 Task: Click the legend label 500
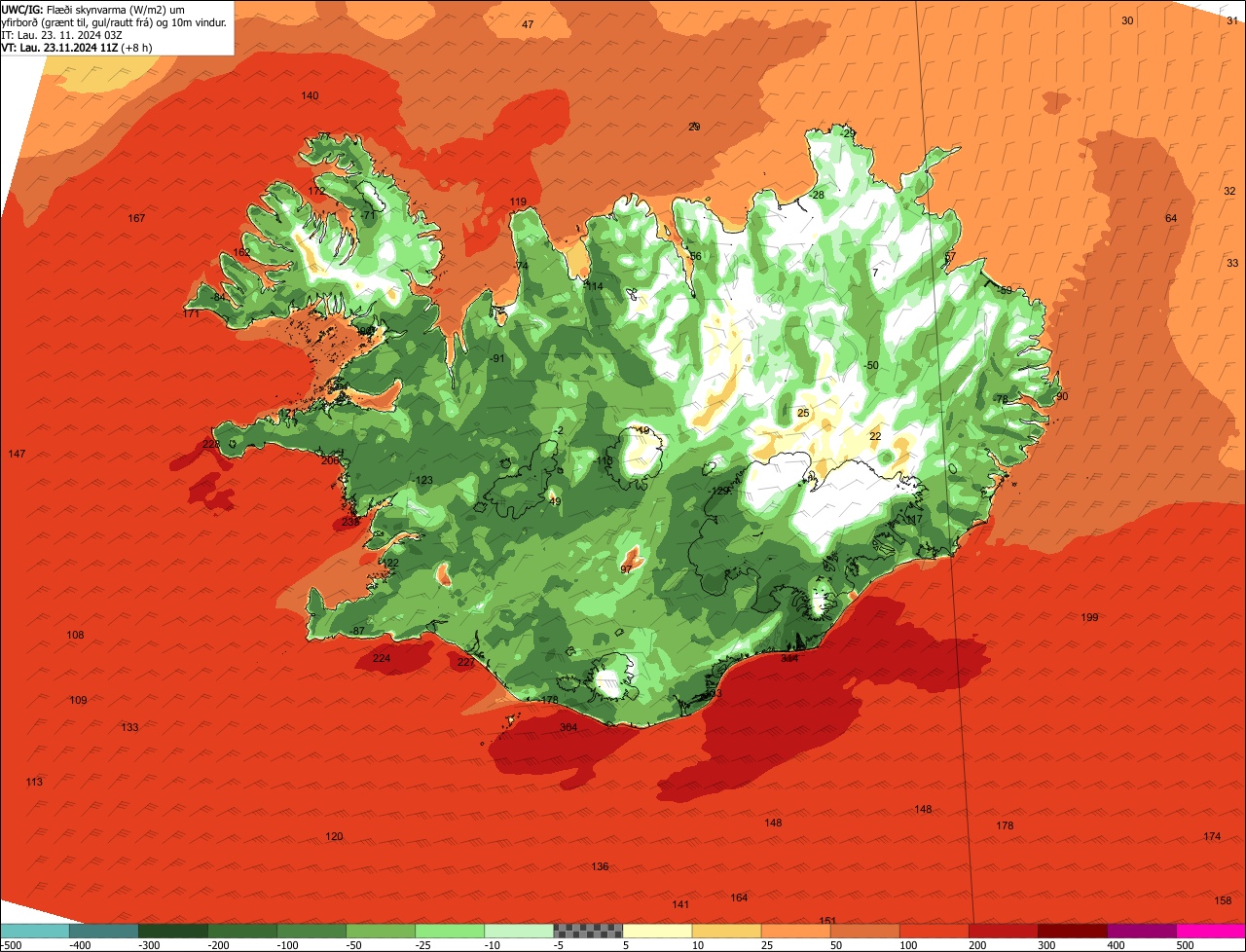[x=1185, y=944]
